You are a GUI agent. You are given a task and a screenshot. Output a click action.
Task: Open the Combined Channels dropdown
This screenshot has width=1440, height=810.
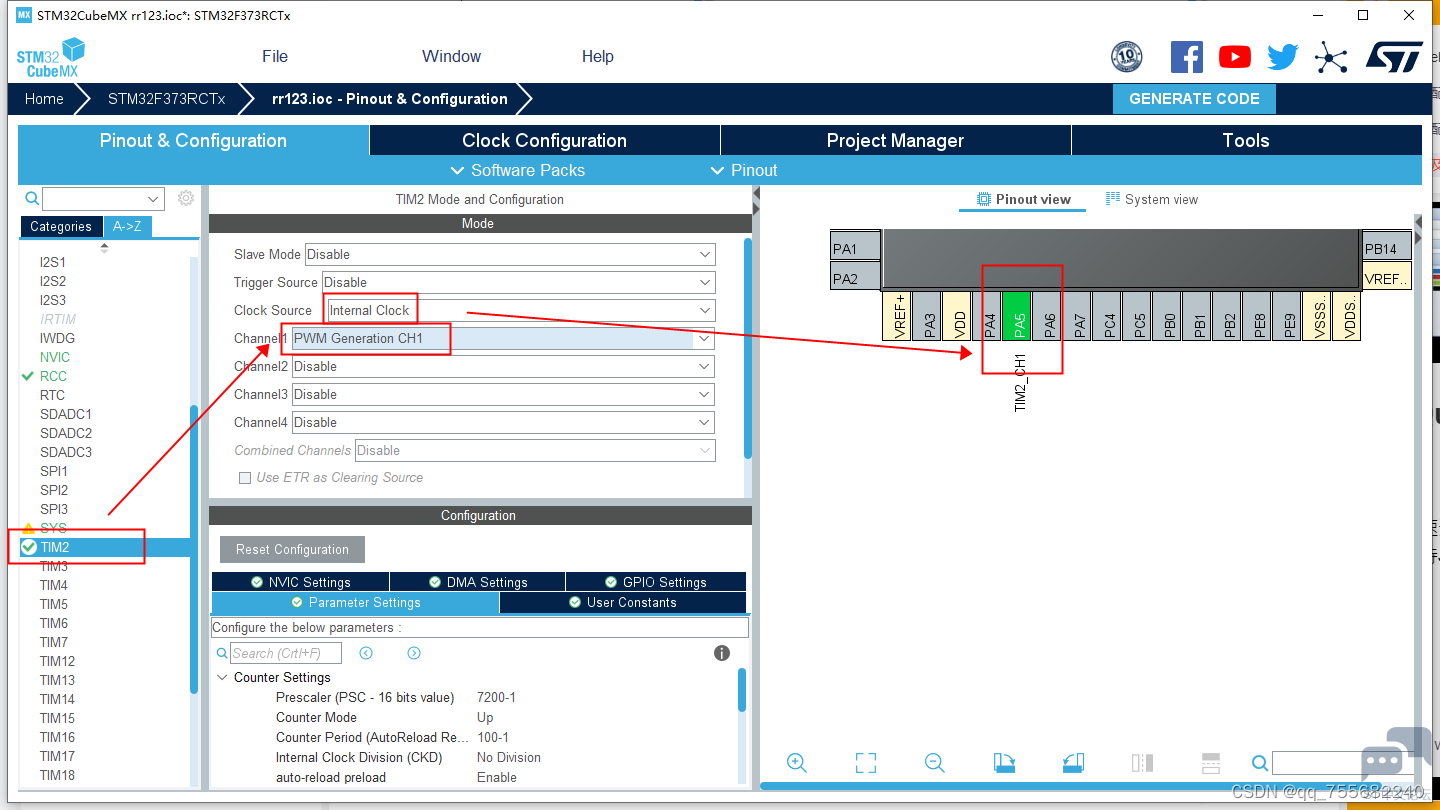[535, 450]
